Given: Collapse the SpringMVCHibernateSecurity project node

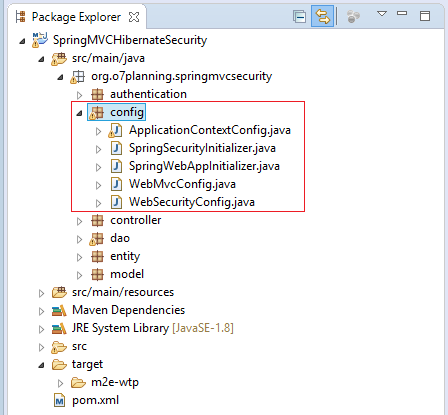Looking at the screenshot, I should 22,41.
